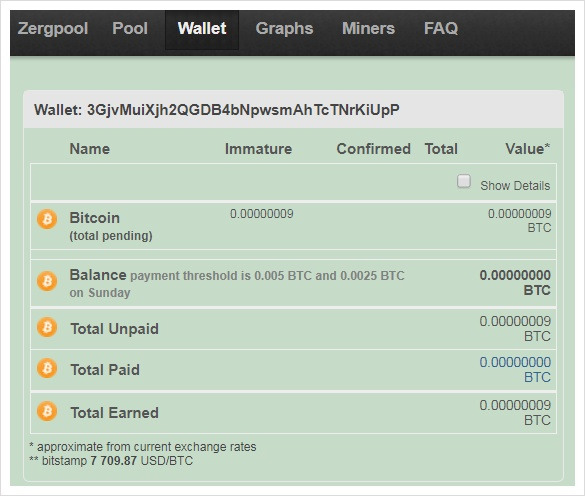Image resolution: width=585 pixels, height=496 pixels.
Task: Click the Total Earned value 0.00000009 BTC
Action: point(515,412)
